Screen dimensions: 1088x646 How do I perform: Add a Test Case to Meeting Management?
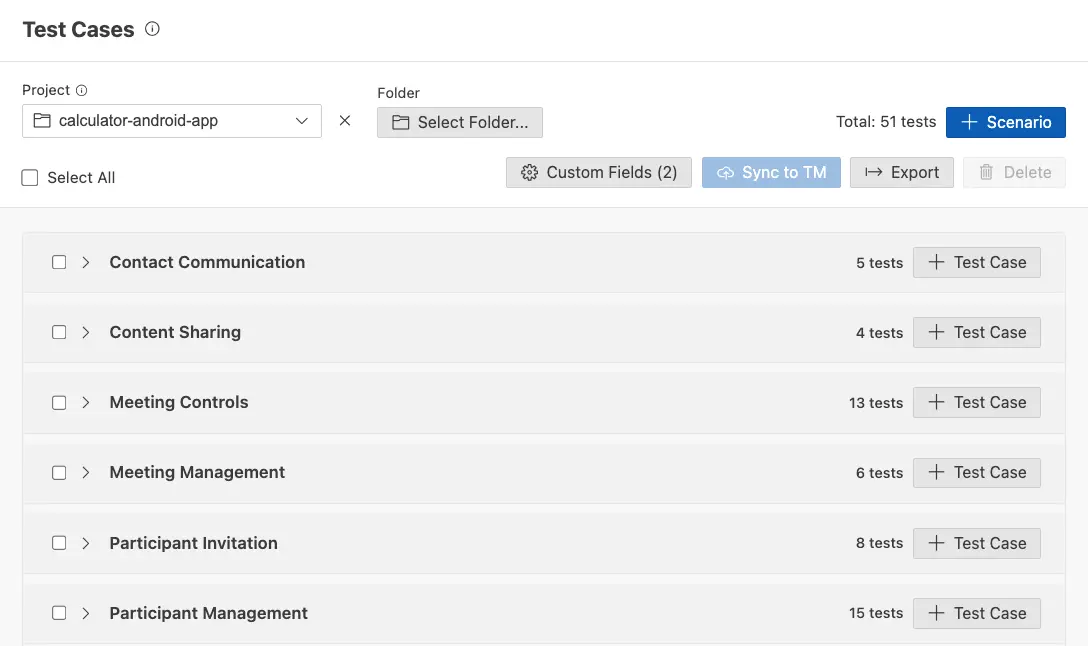[x=976, y=472]
